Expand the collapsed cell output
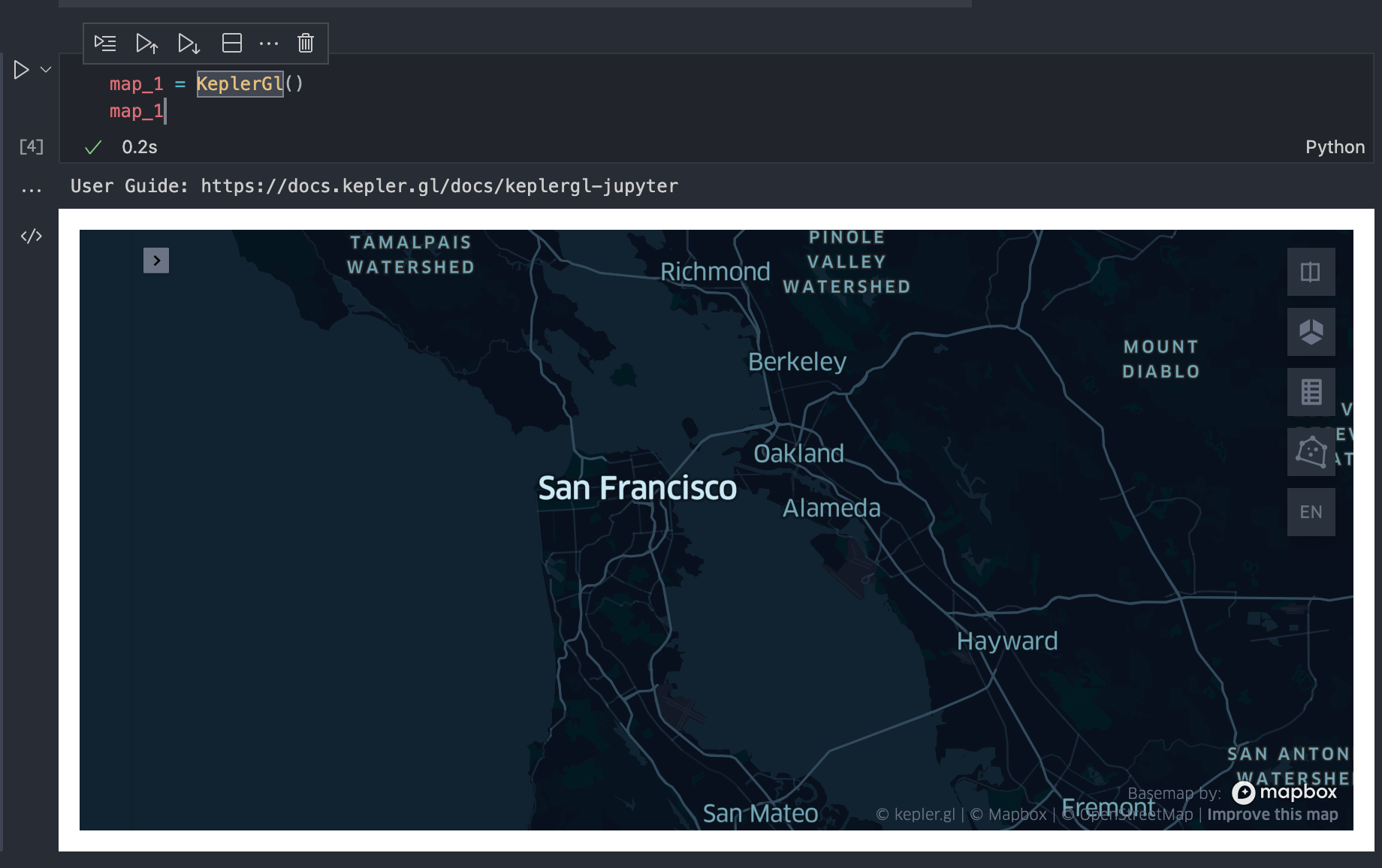Image resolution: width=1382 pixels, height=868 pixels. tap(31, 187)
